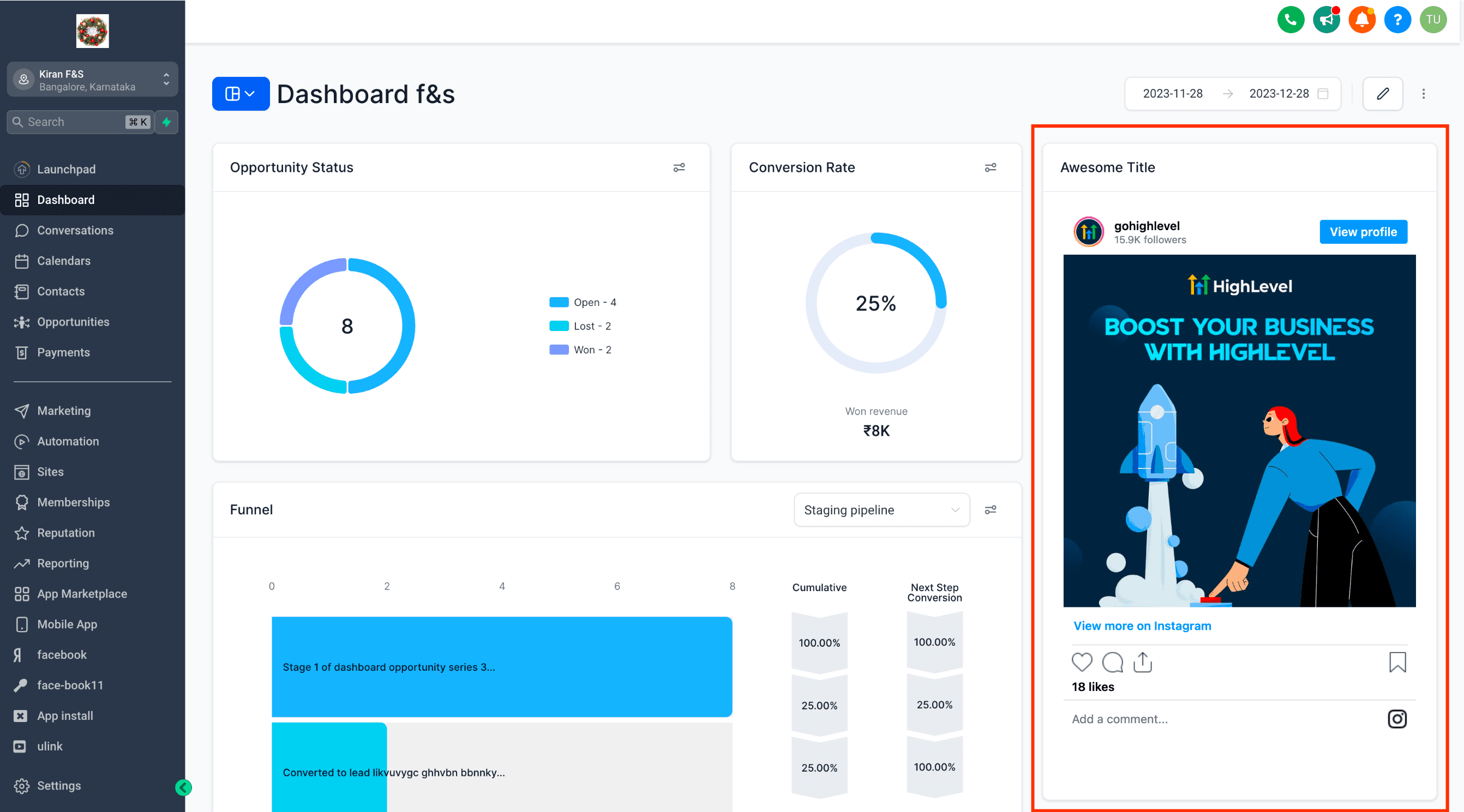The image size is (1464, 812).
Task: Open Payments in the sidebar
Action: pos(93,353)
